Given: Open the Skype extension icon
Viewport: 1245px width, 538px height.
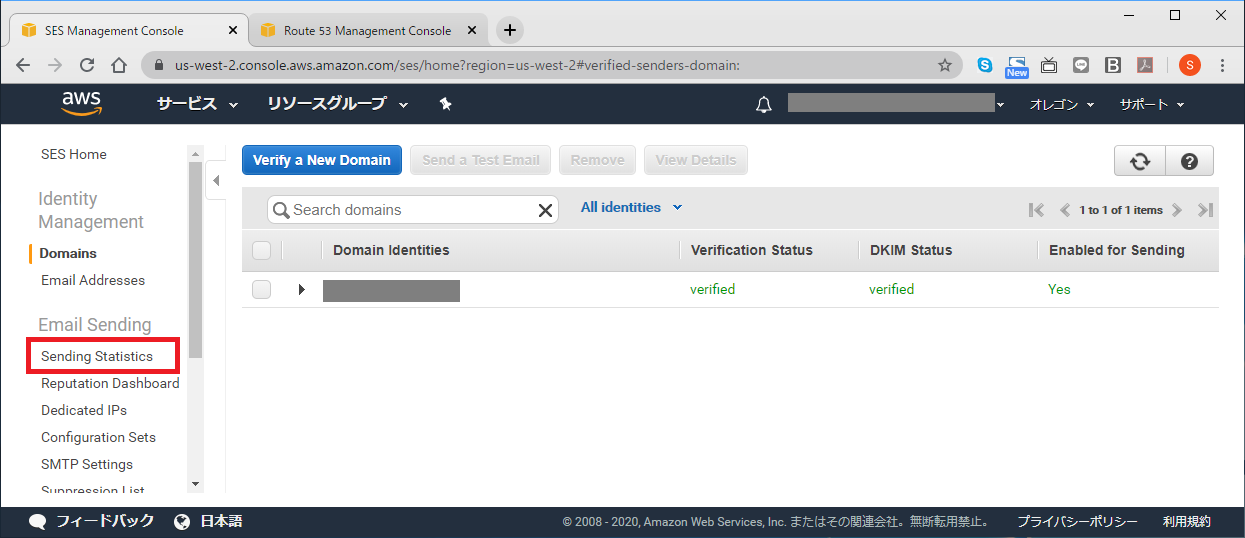Looking at the screenshot, I should [985, 65].
